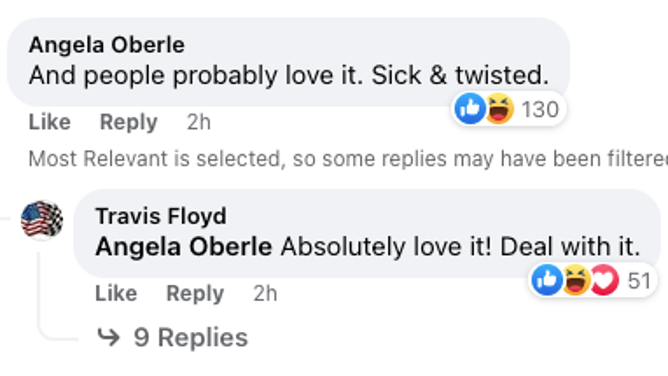The height and width of the screenshot is (376, 668).
Task: Click the blue thumbs-up reaction on Angela's comment
Action: pyautogui.click(x=470, y=109)
